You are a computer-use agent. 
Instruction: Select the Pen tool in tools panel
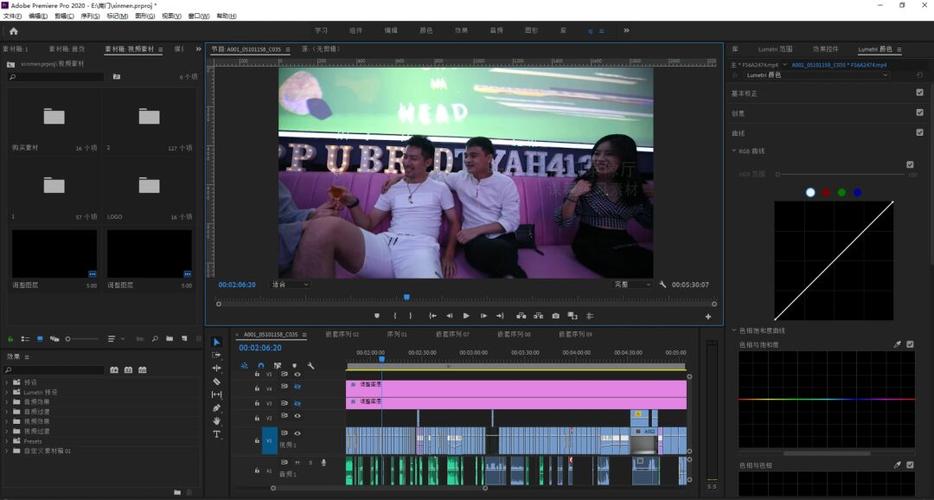(x=217, y=408)
